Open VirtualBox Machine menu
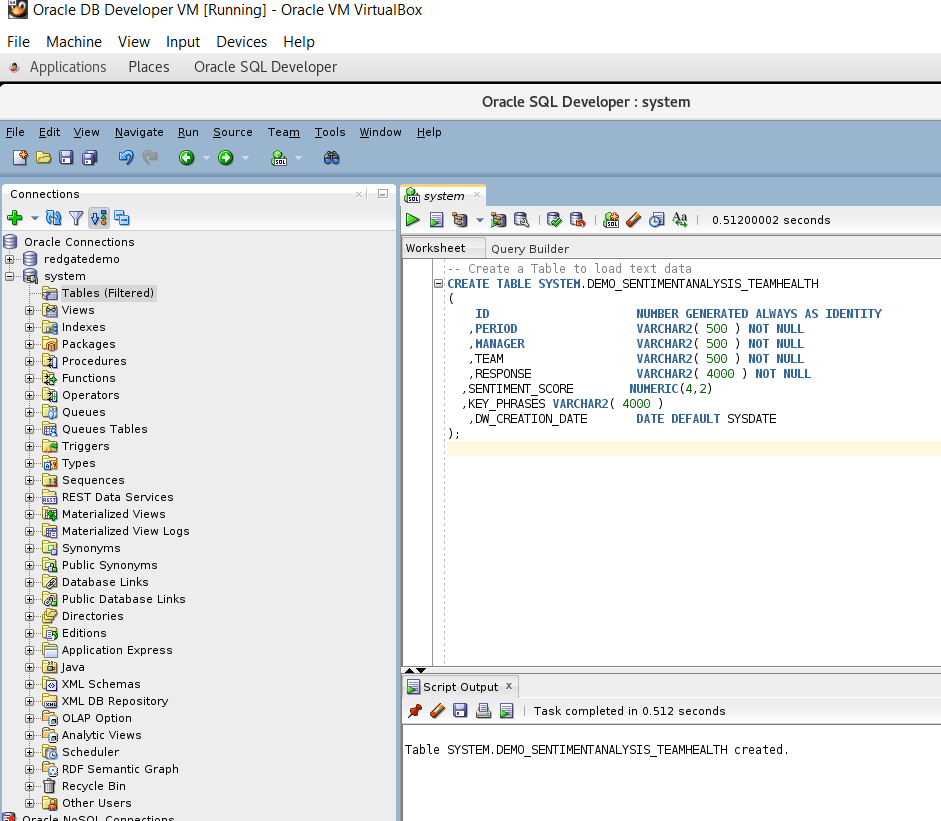941x821 pixels. click(74, 42)
